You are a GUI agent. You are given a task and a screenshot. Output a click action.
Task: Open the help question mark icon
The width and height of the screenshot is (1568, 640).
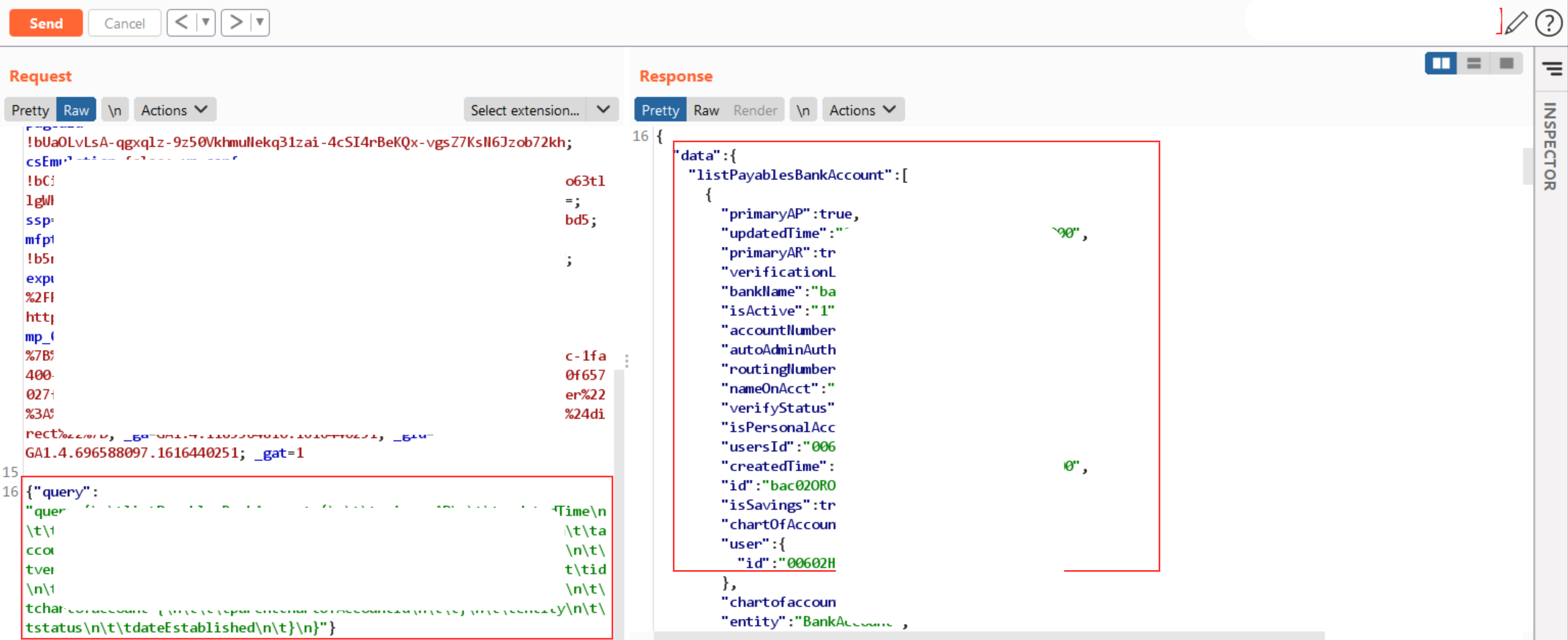click(x=1548, y=23)
